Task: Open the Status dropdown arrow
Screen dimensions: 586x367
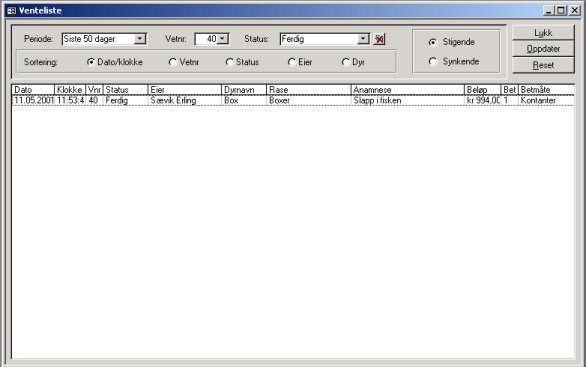Action: 363,39
